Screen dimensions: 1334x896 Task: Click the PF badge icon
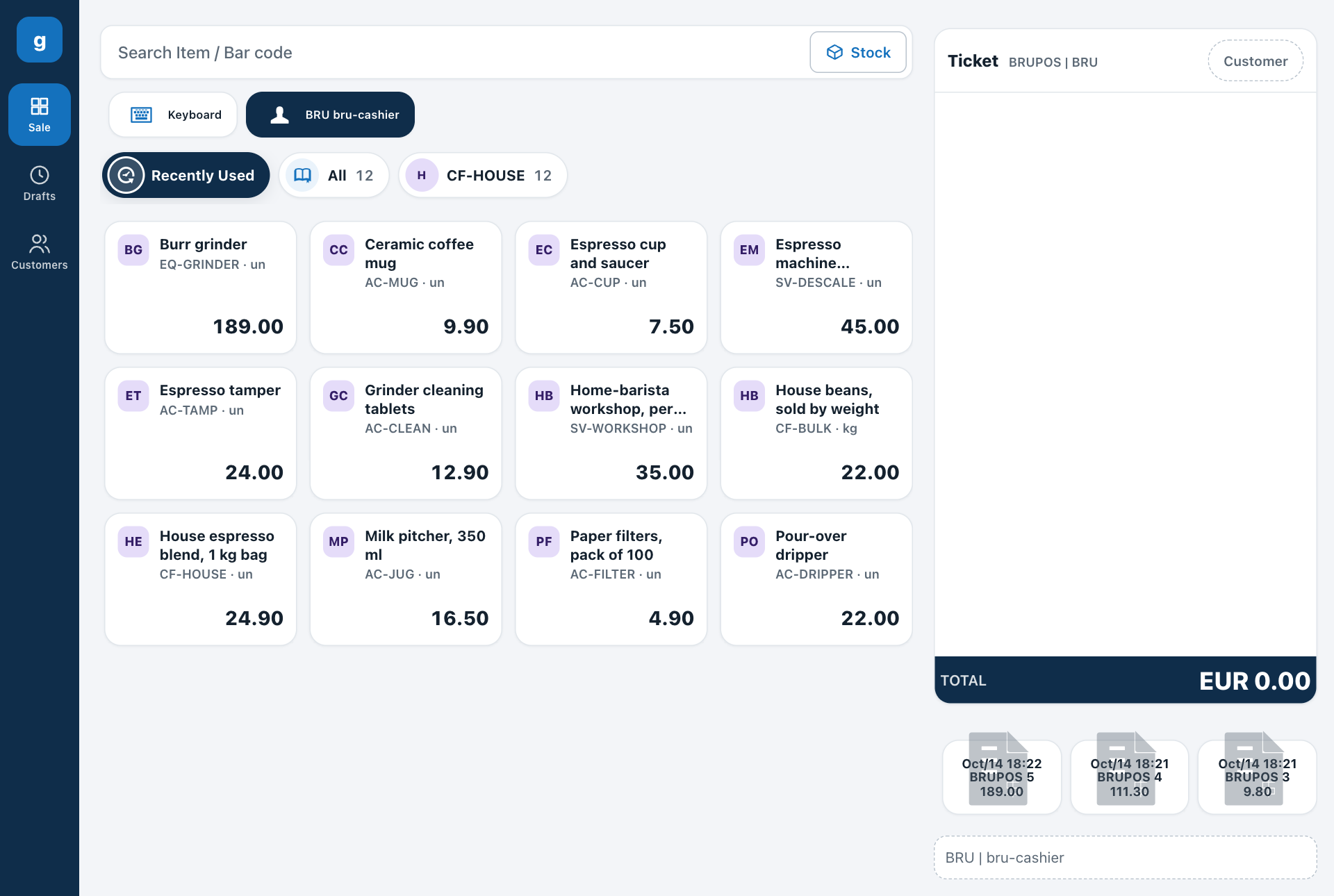pyautogui.click(x=544, y=542)
